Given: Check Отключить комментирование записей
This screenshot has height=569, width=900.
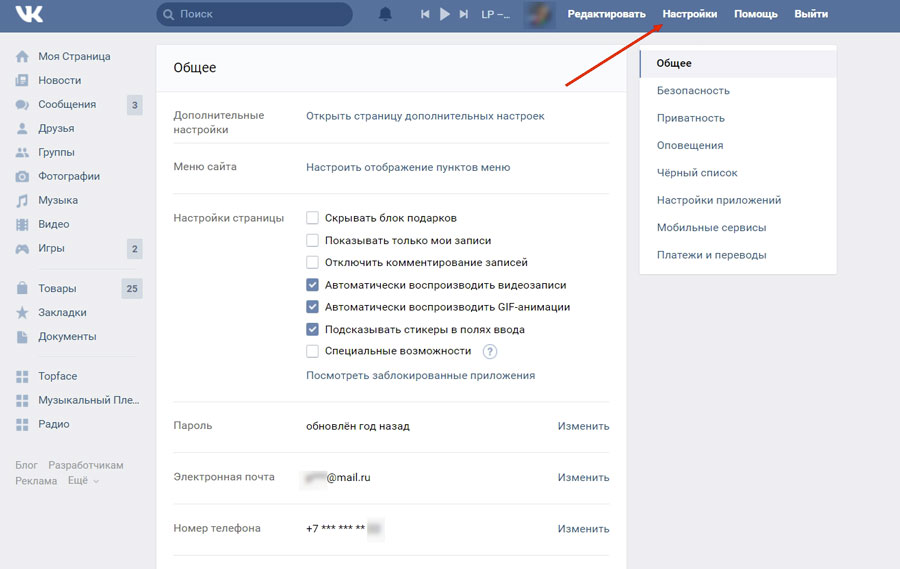Looking at the screenshot, I should [312, 262].
